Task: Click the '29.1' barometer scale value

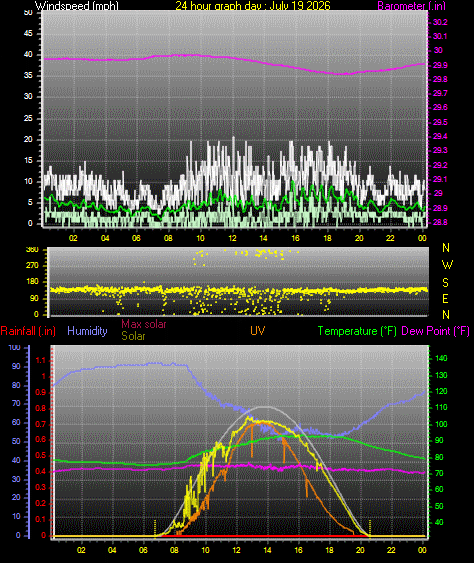Action: pos(440,179)
